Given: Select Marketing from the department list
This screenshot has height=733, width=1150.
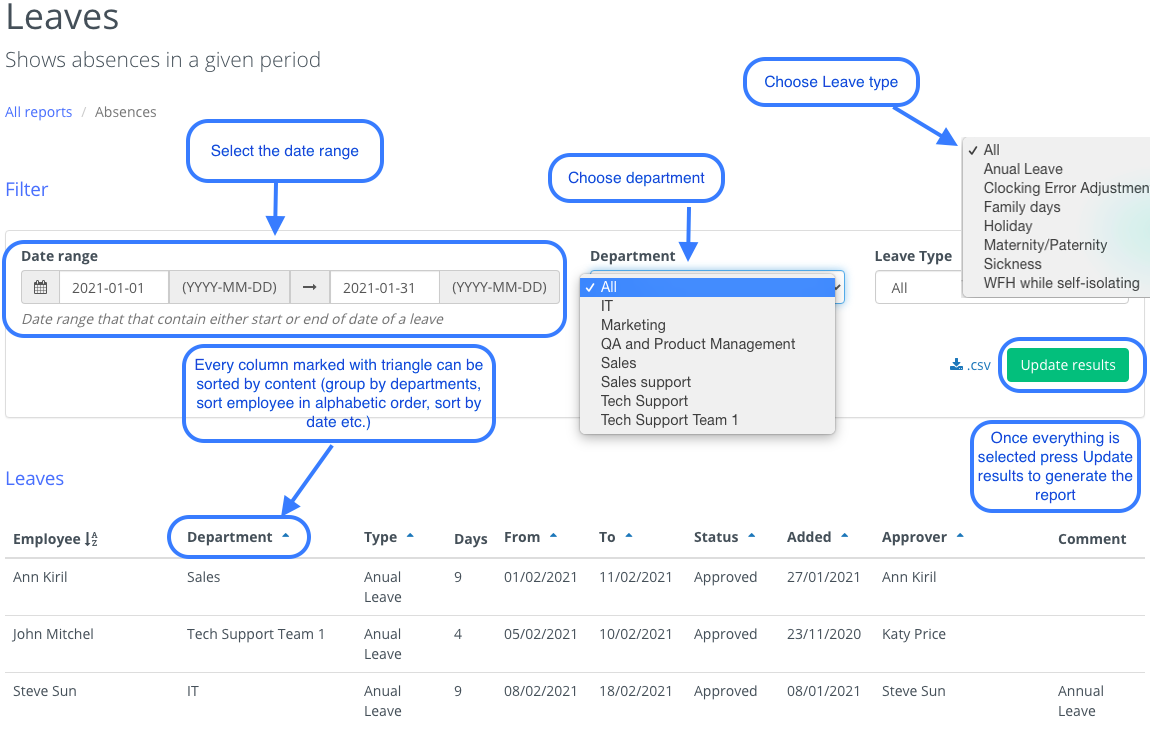Looking at the screenshot, I should (x=633, y=325).
